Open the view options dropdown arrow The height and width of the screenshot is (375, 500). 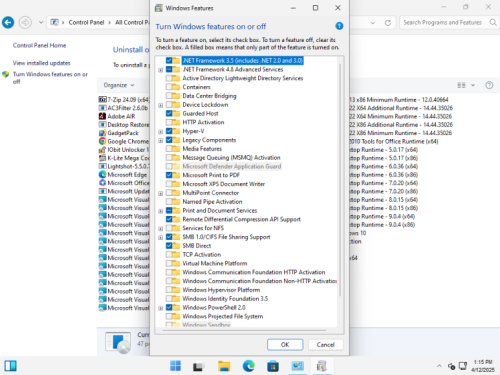(473, 85)
